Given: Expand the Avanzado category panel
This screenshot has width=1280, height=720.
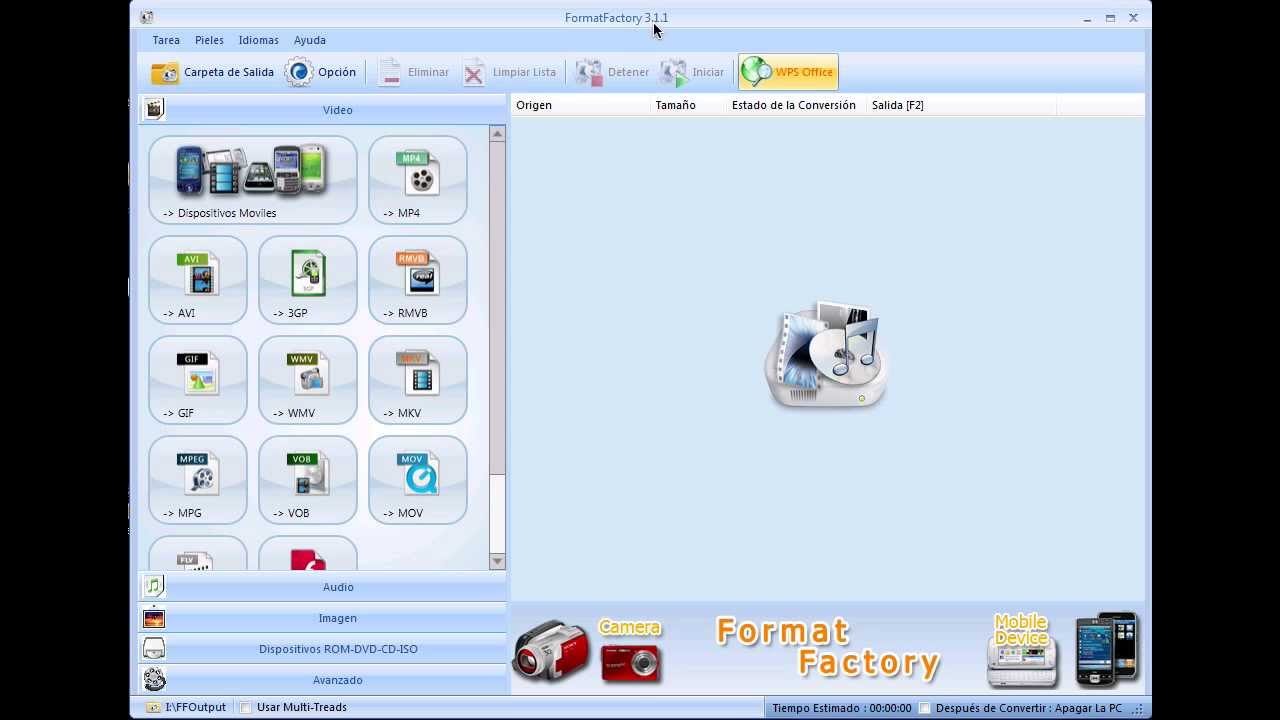Looking at the screenshot, I should pyautogui.click(x=322, y=680).
